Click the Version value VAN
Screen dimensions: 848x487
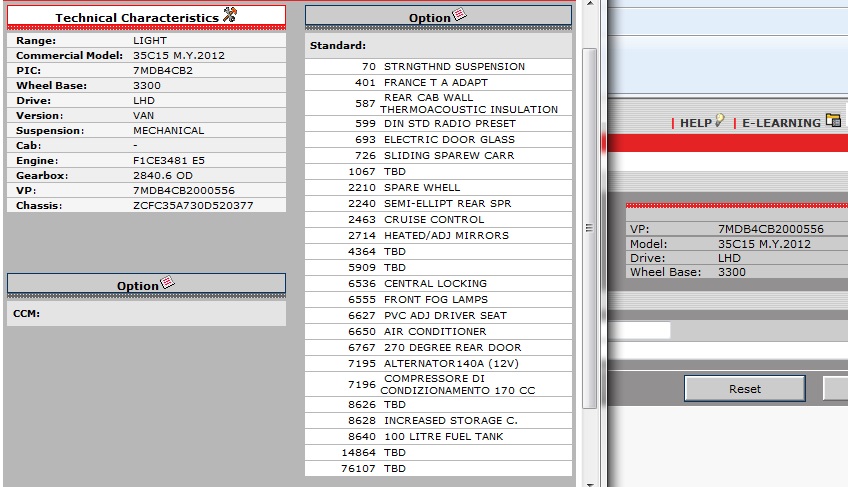coord(143,116)
